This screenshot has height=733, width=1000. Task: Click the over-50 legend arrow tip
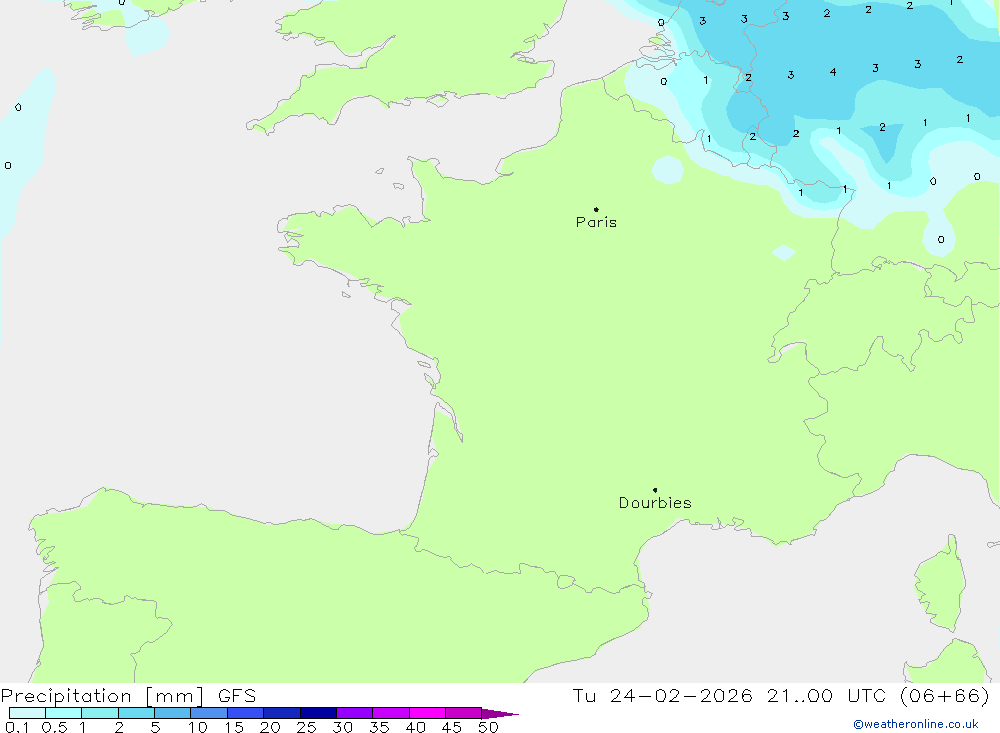[500, 714]
